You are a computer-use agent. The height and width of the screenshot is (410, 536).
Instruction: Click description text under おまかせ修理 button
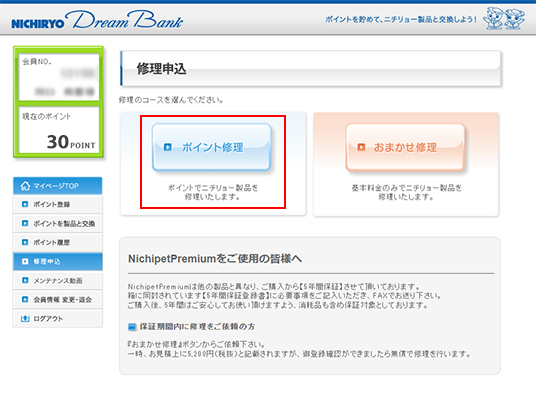[406, 192]
